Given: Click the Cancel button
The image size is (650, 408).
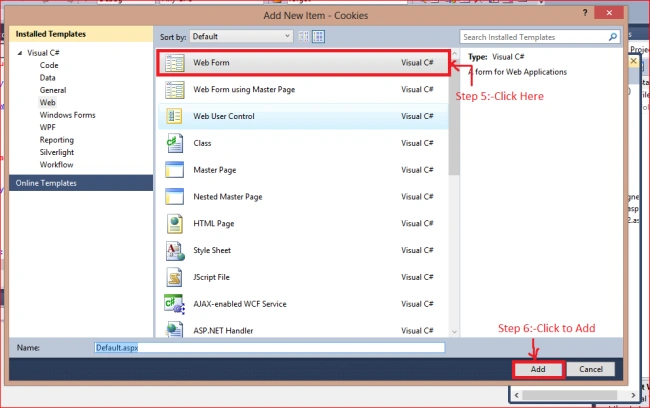Looking at the screenshot, I should tap(591, 369).
